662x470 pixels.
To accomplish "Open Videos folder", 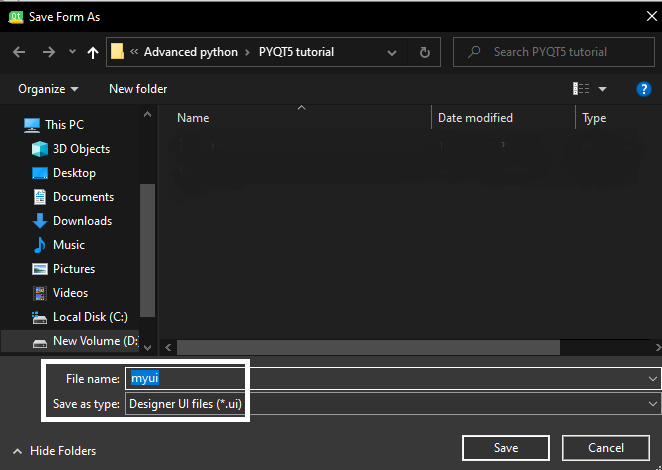I will pos(70,293).
